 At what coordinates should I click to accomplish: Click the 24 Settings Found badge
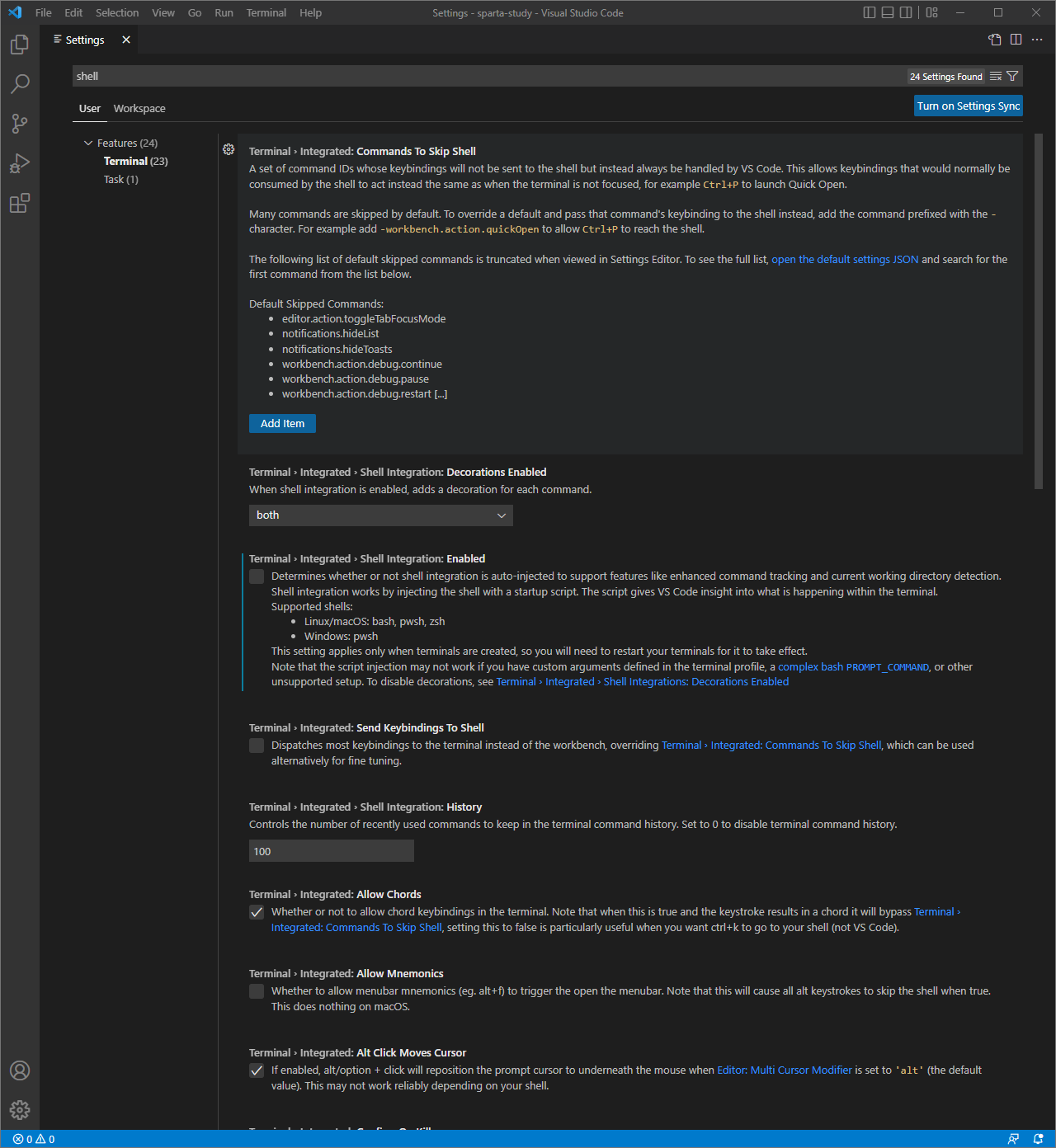point(946,77)
